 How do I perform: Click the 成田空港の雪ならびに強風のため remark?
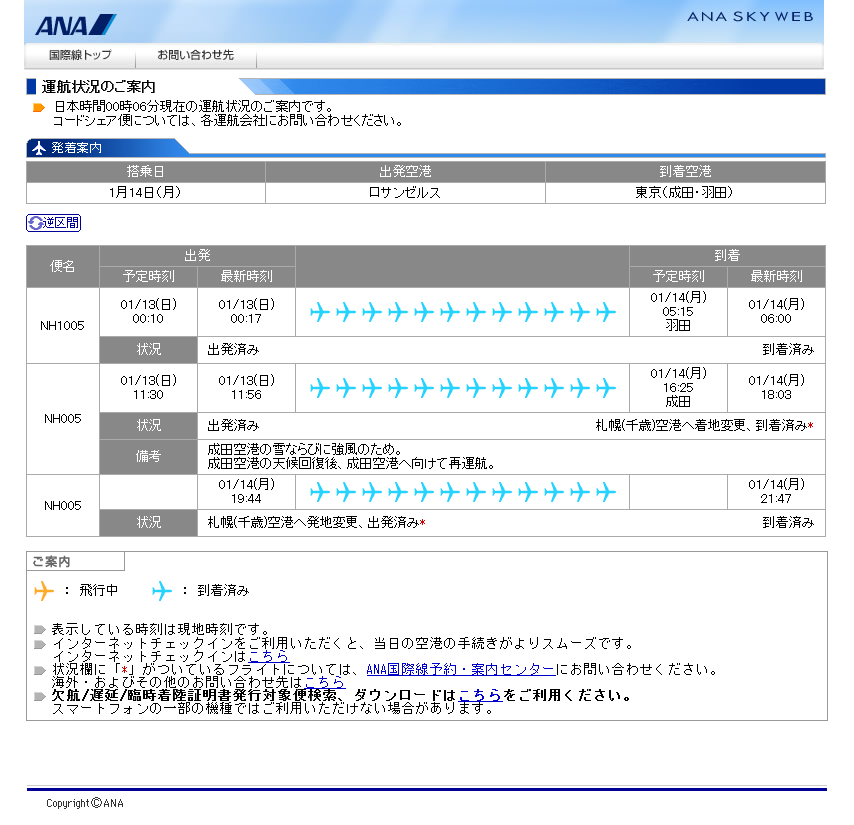click(x=305, y=449)
